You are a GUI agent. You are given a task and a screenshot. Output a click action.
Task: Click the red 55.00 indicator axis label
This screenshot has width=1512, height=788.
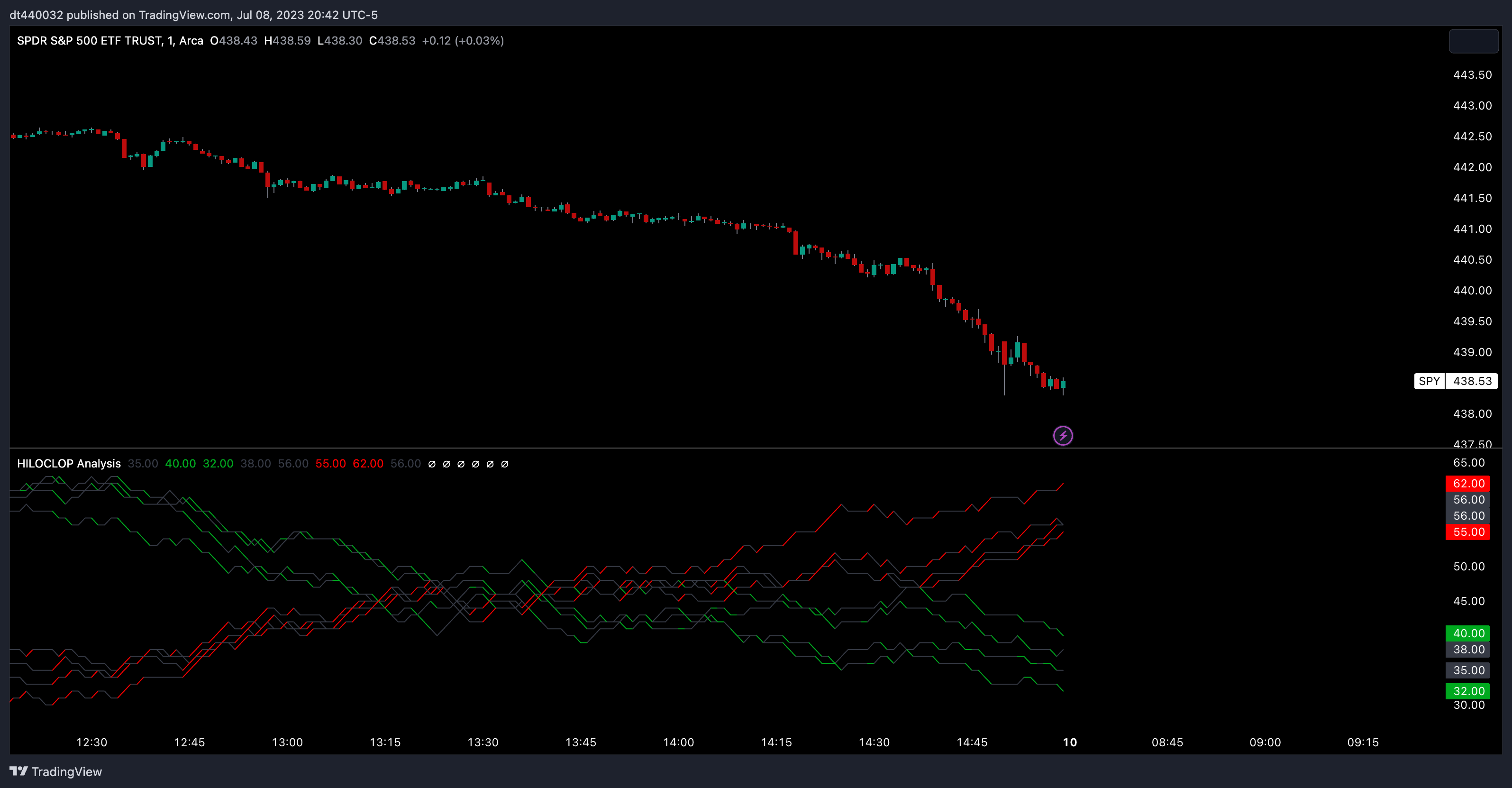click(1468, 532)
